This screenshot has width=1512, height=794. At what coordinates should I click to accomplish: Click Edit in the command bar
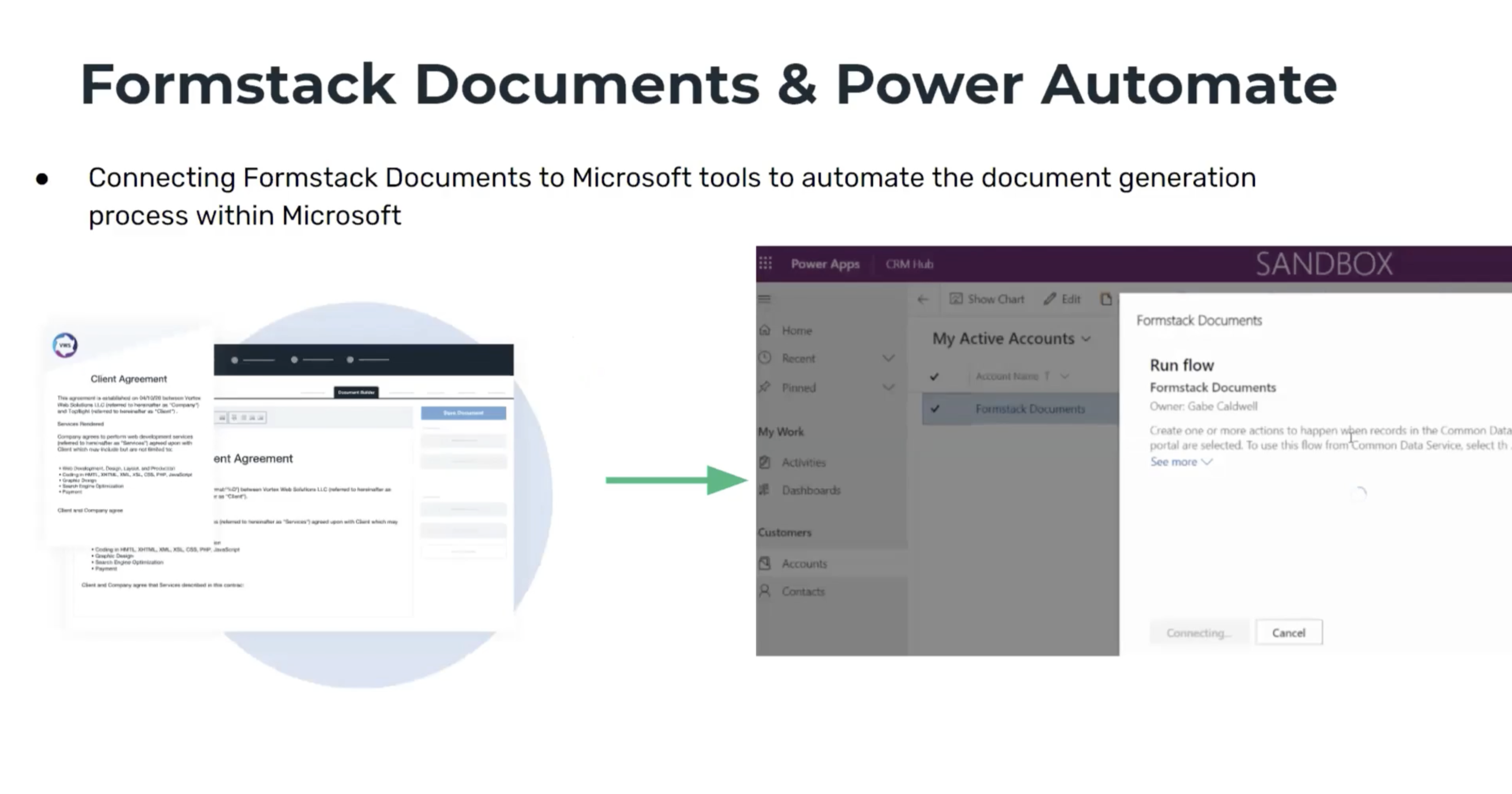point(1062,299)
